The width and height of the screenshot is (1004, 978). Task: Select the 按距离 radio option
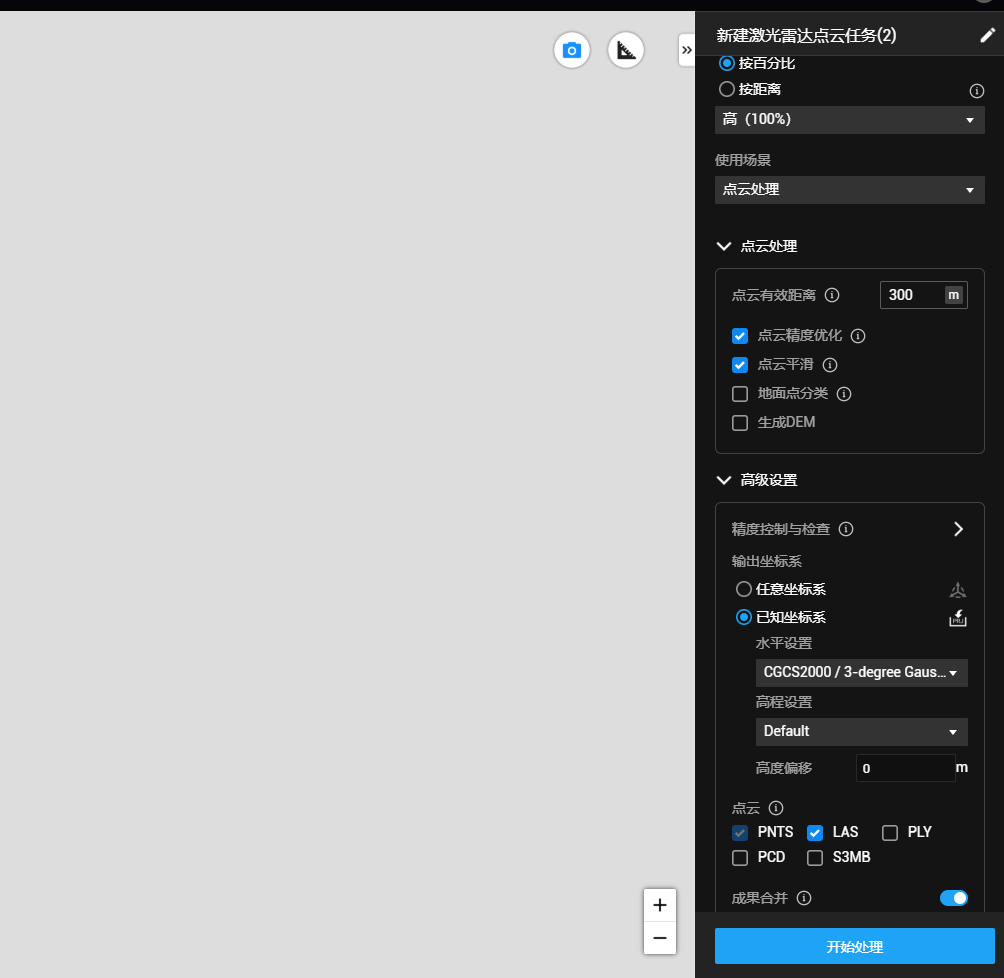(726, 89)
